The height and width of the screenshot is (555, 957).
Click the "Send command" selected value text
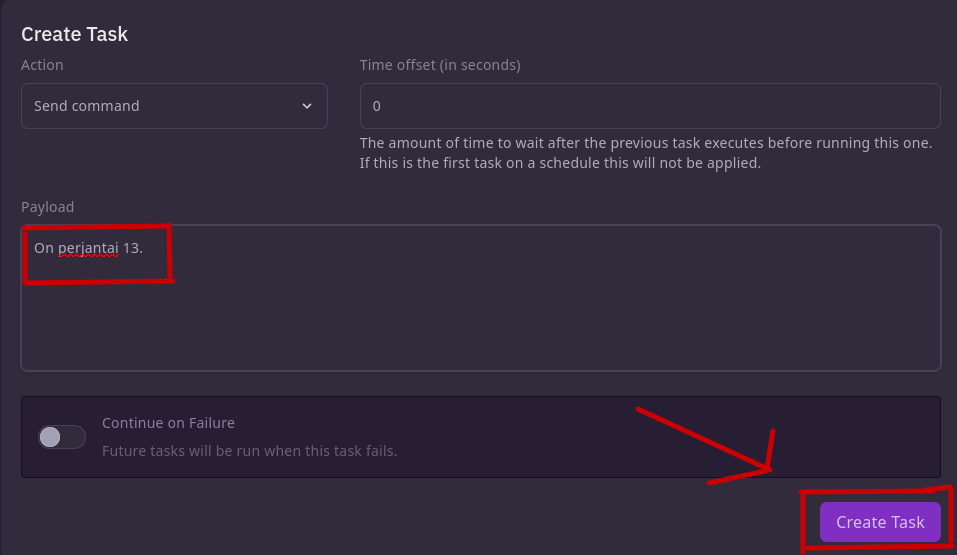tap(87, 106)
